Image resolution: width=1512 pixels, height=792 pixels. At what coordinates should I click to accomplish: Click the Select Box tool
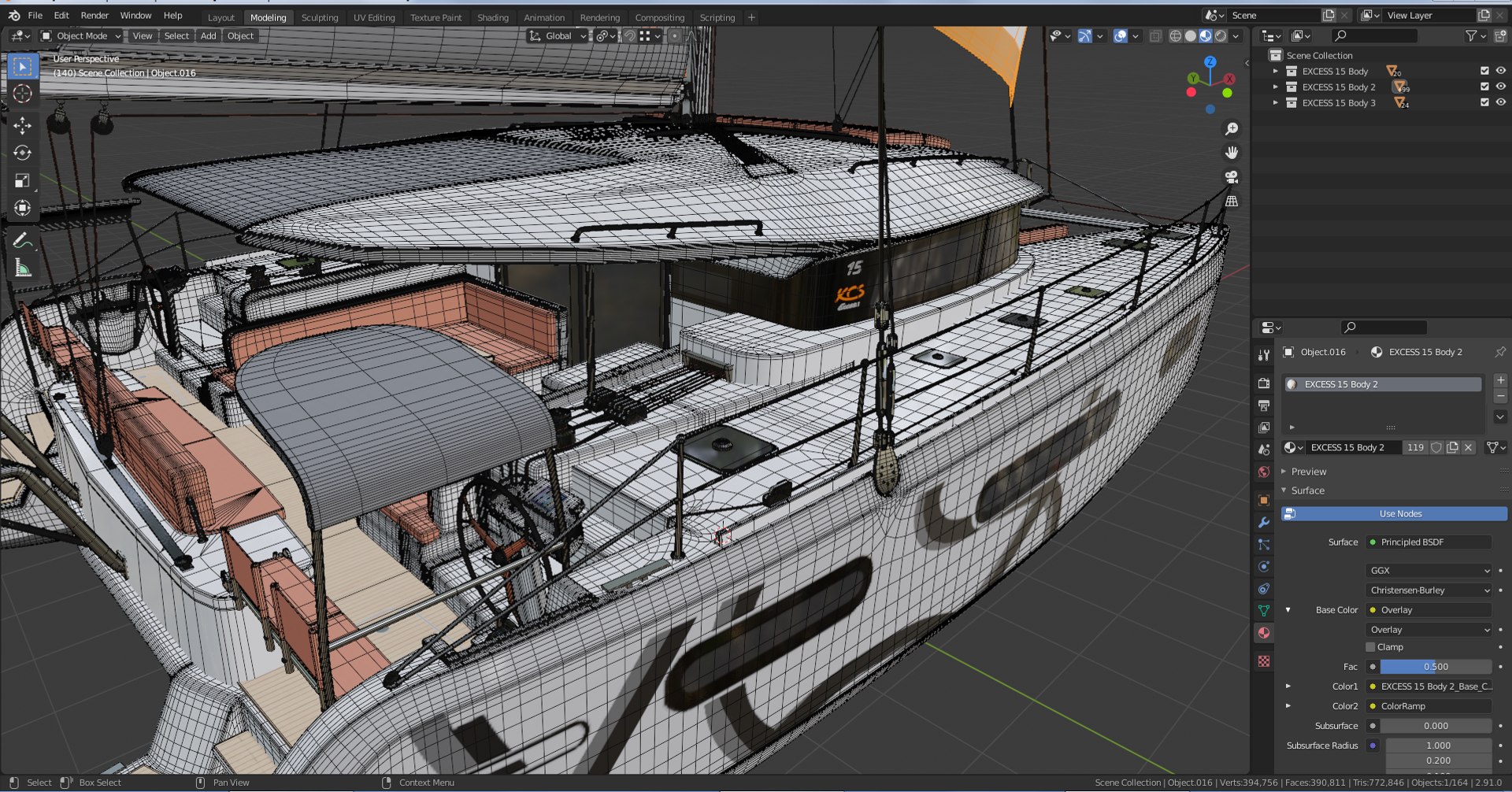[x=22, y=66]
